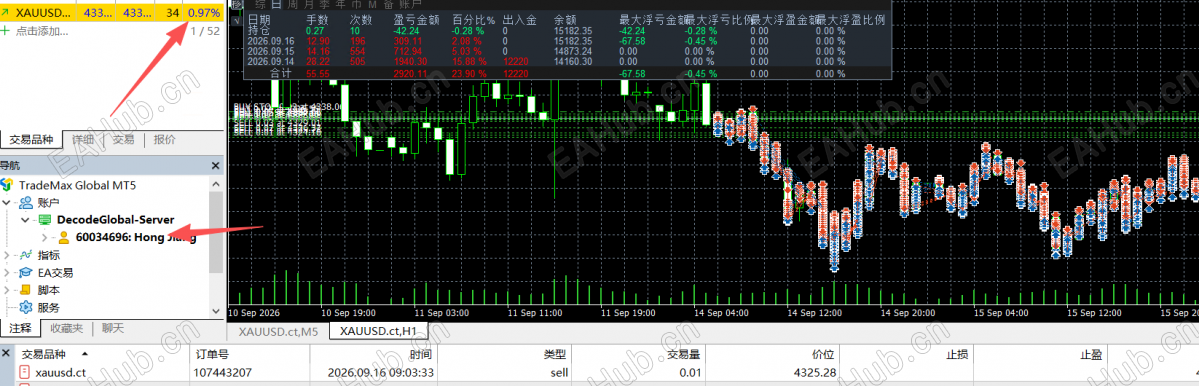
Task: Click the navigator scrollbar up arrow
Action: 216,185
